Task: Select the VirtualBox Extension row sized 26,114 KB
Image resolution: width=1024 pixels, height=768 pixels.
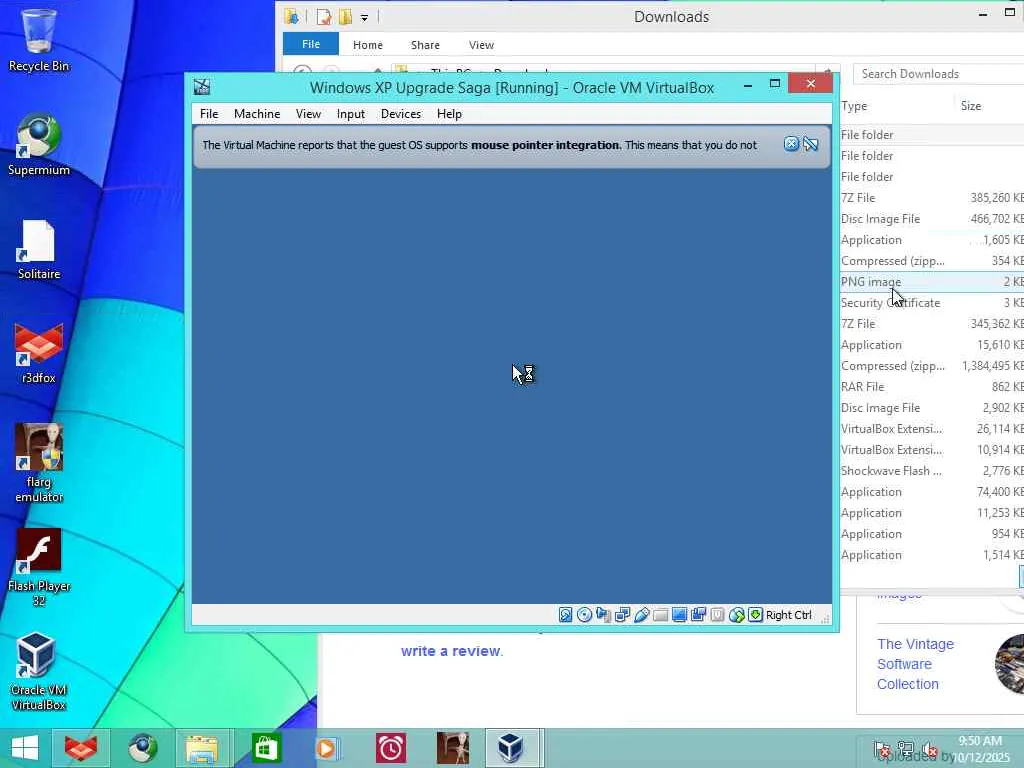Action: [932, 428]
